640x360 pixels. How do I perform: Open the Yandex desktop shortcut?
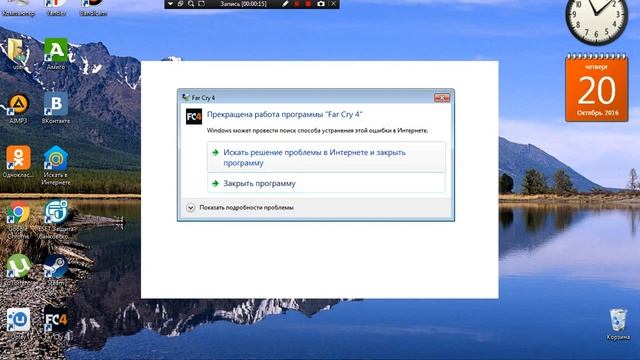point(56,8)
